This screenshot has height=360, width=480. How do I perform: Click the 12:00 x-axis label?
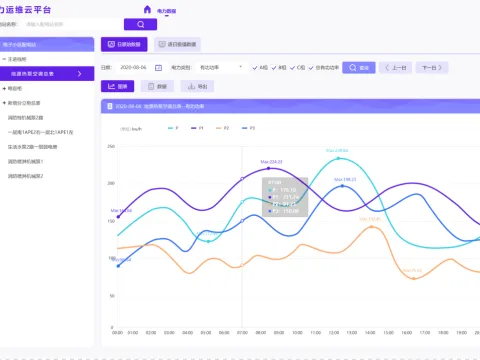(334, 333)
